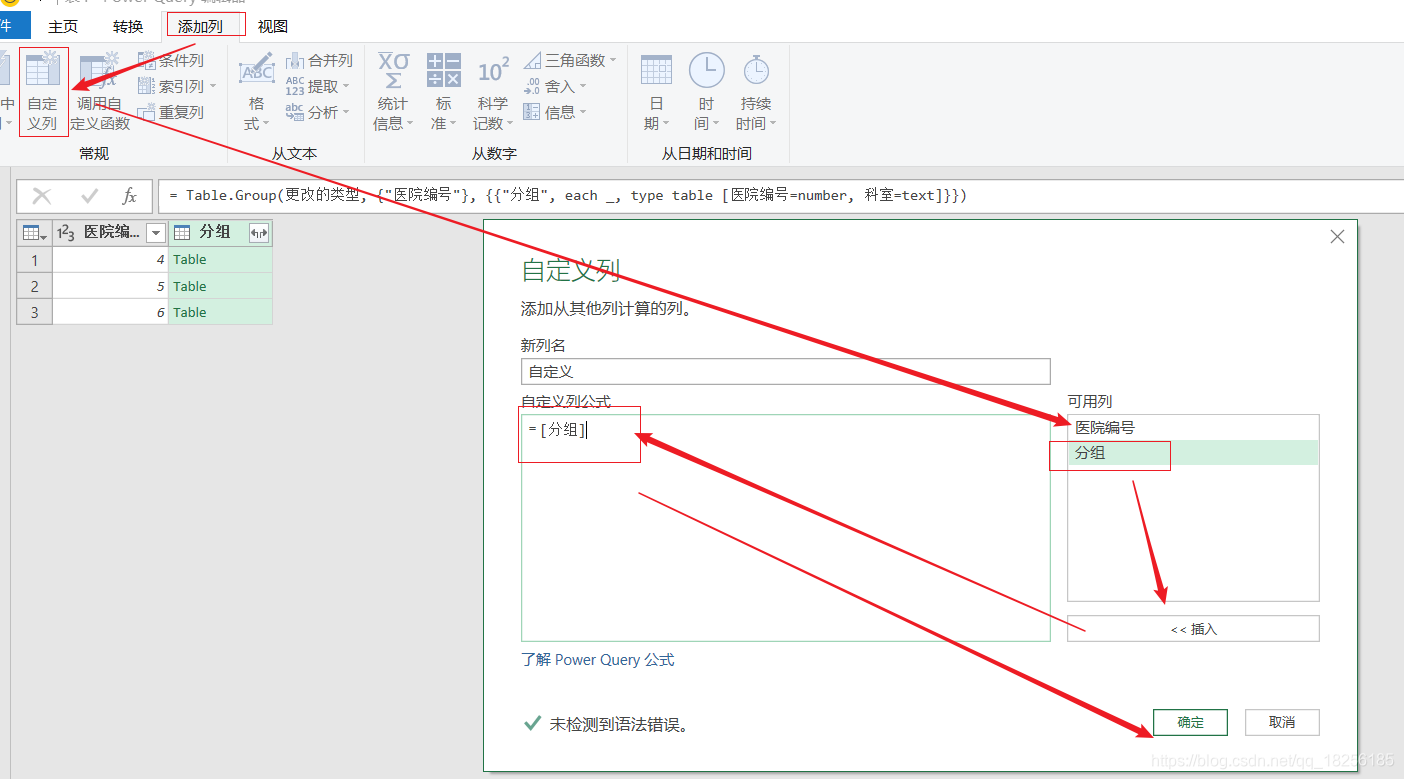Open Standard (标准) math operations
Screen dimensions: 1404x779
pyautogui.click(x=443, y=92)
